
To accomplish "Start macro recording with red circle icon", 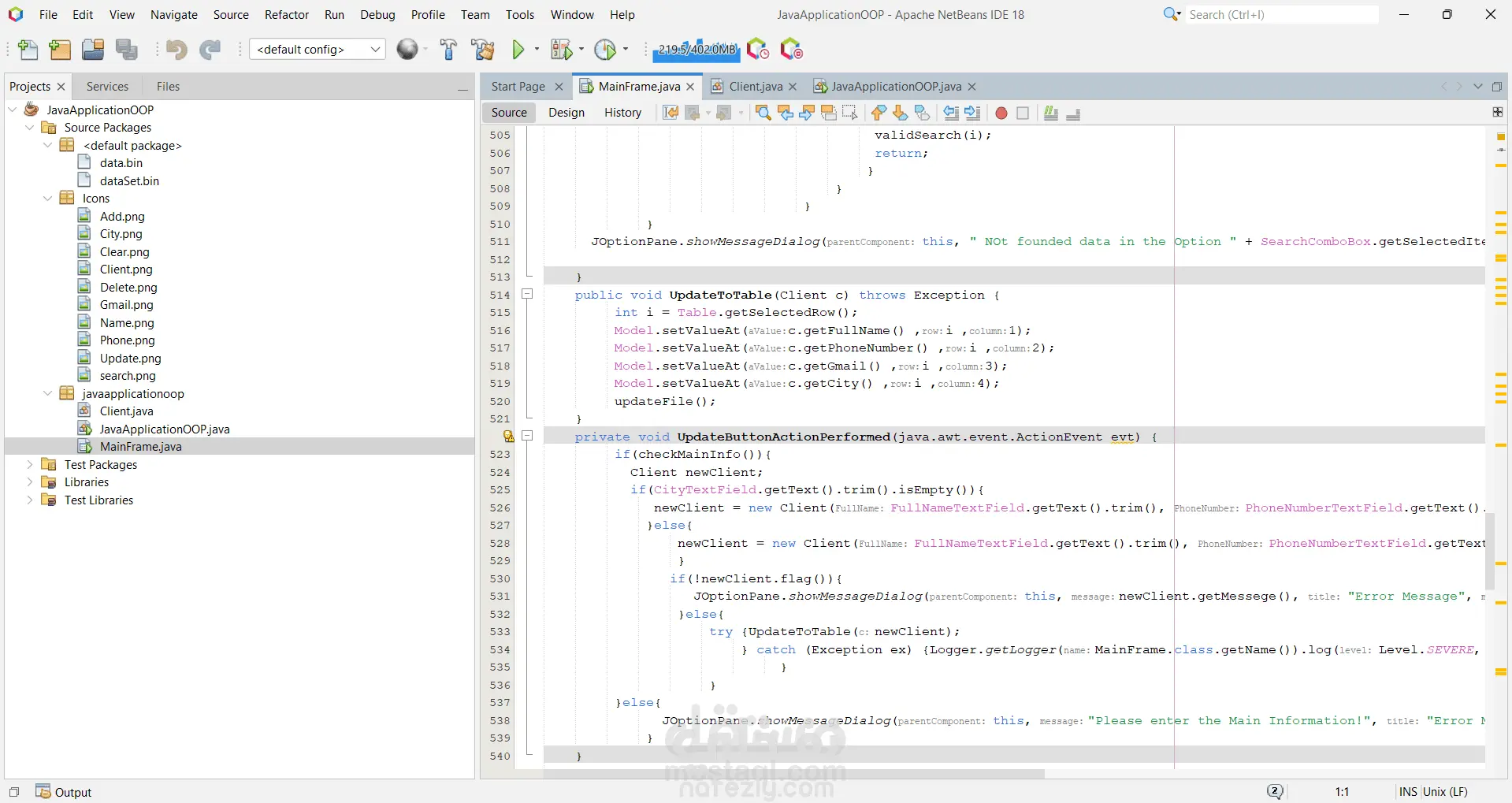I will 1001,113.
